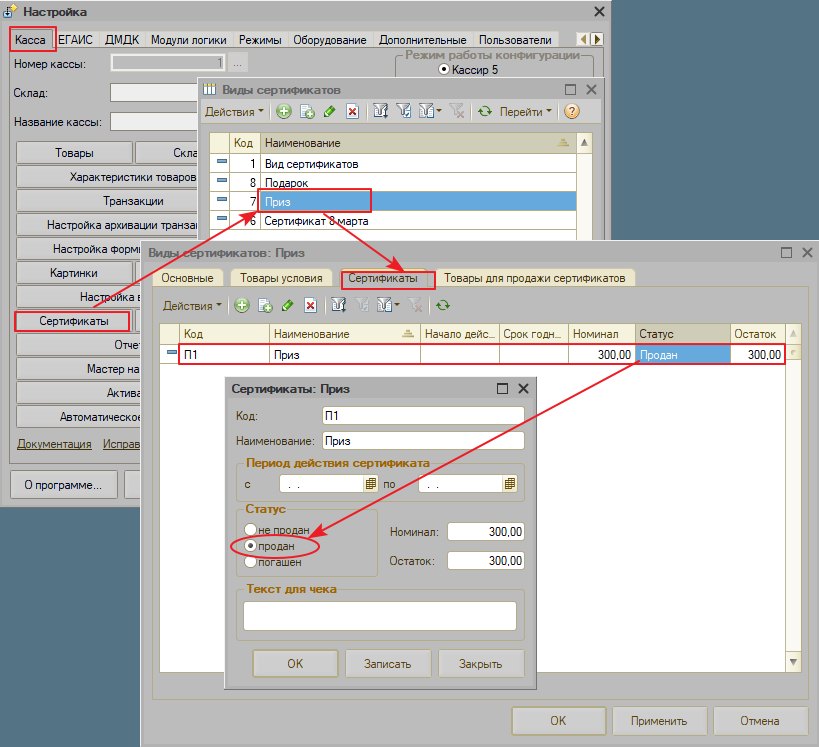
Task: Click the pencil edit icon in Виды сертификатов toolbar
Action: [330, 111]
